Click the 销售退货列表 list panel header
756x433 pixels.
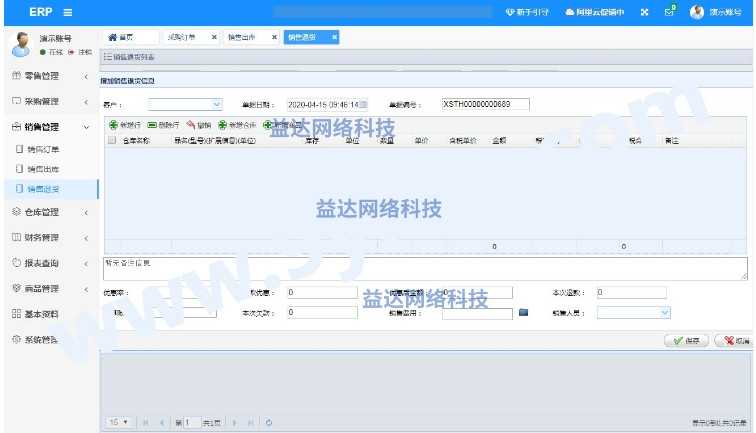[x=426, y=57]
